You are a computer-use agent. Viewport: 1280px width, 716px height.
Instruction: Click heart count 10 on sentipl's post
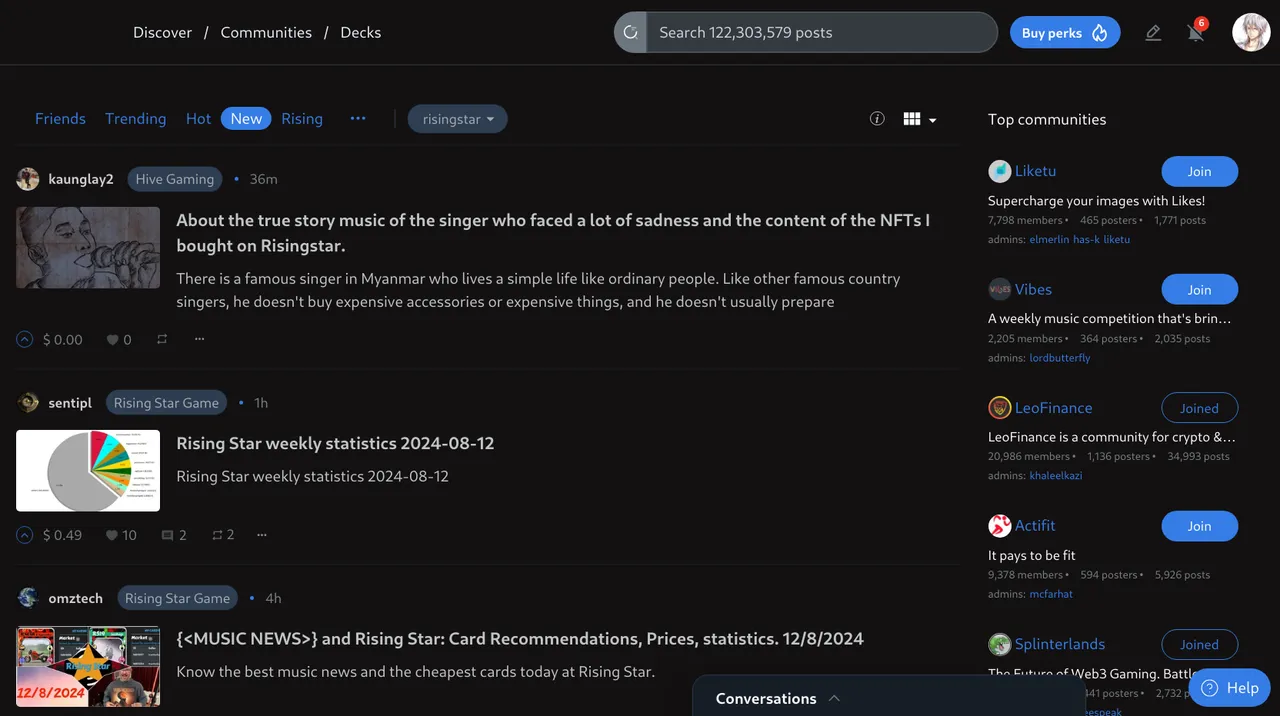(x=121, y=535)
